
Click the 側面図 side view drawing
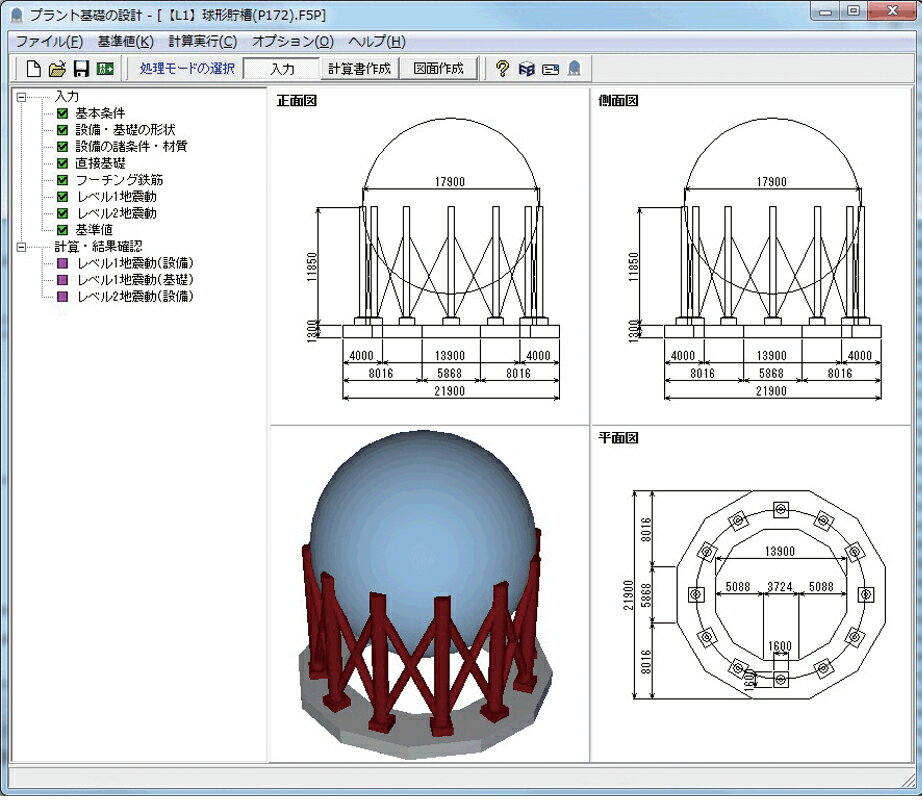coord(757,260)
